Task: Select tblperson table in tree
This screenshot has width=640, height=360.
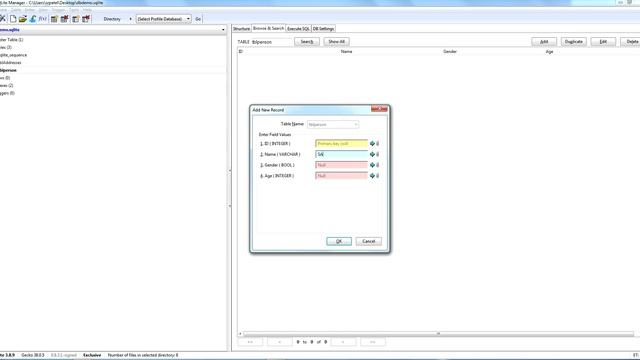Action: click(x=8, y=70)
